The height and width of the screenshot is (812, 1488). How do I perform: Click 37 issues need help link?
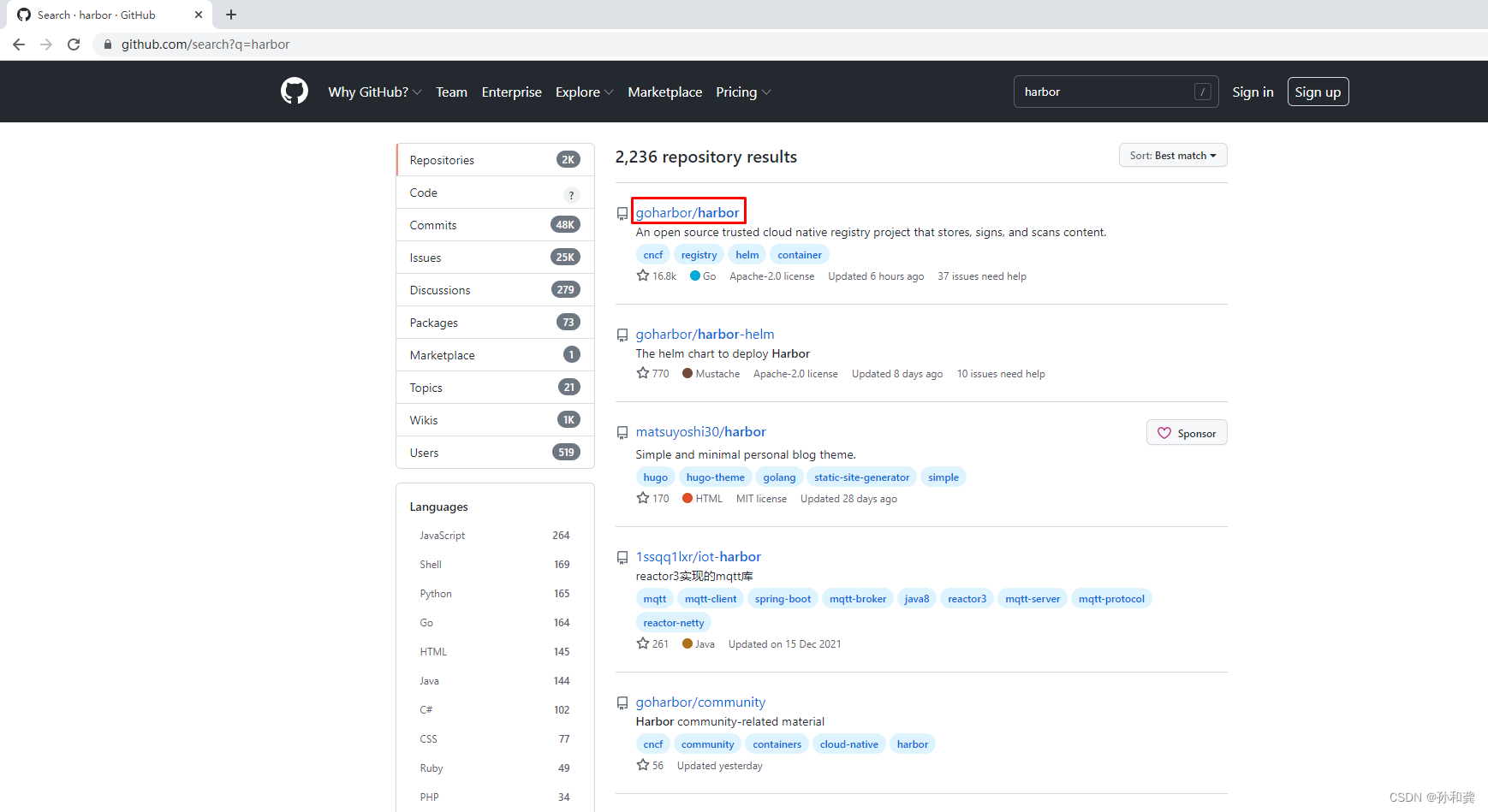tap(982, 276)
